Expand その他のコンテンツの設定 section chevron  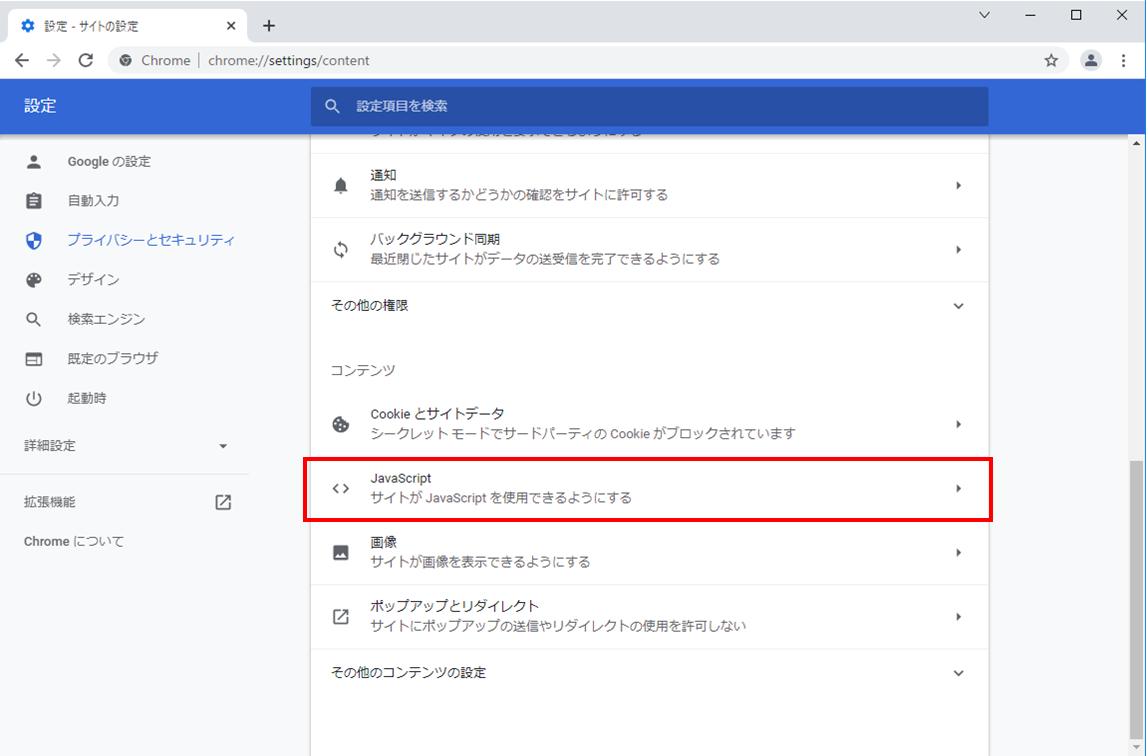point(958,673)
